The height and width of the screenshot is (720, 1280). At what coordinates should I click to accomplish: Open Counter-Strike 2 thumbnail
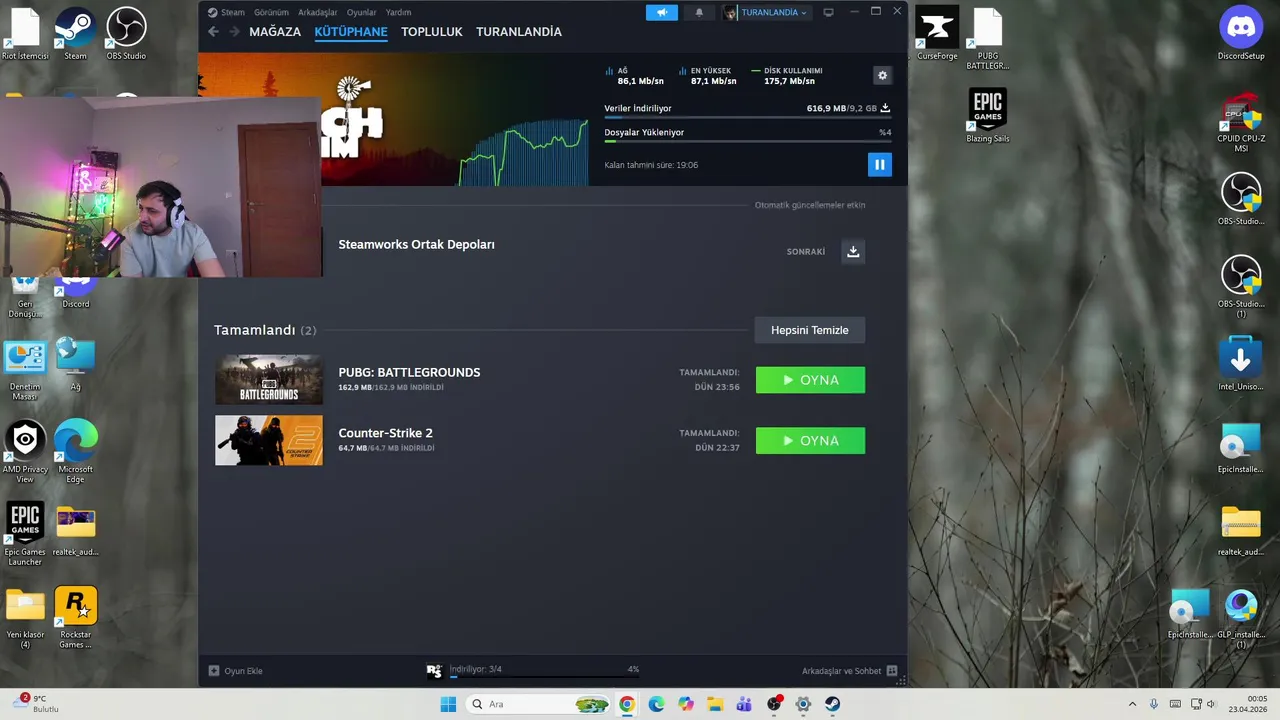tap(269, 441)
